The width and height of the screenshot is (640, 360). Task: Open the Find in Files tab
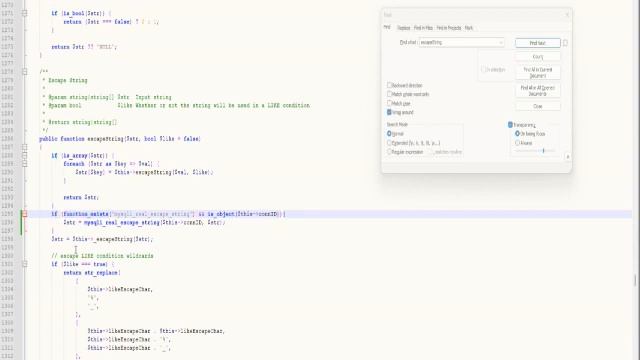(x=423, y=28)
